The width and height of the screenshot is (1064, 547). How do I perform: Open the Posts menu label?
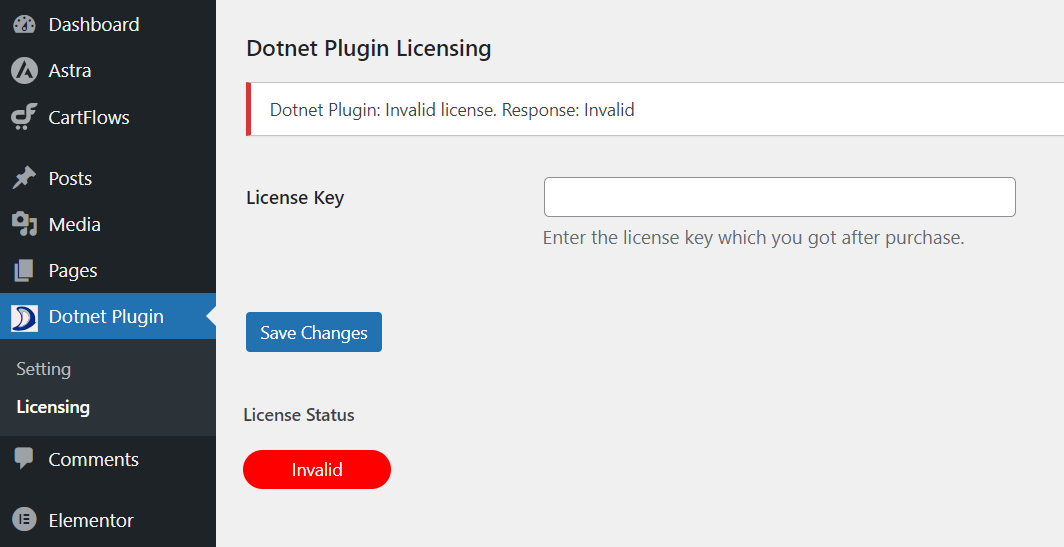70,178
